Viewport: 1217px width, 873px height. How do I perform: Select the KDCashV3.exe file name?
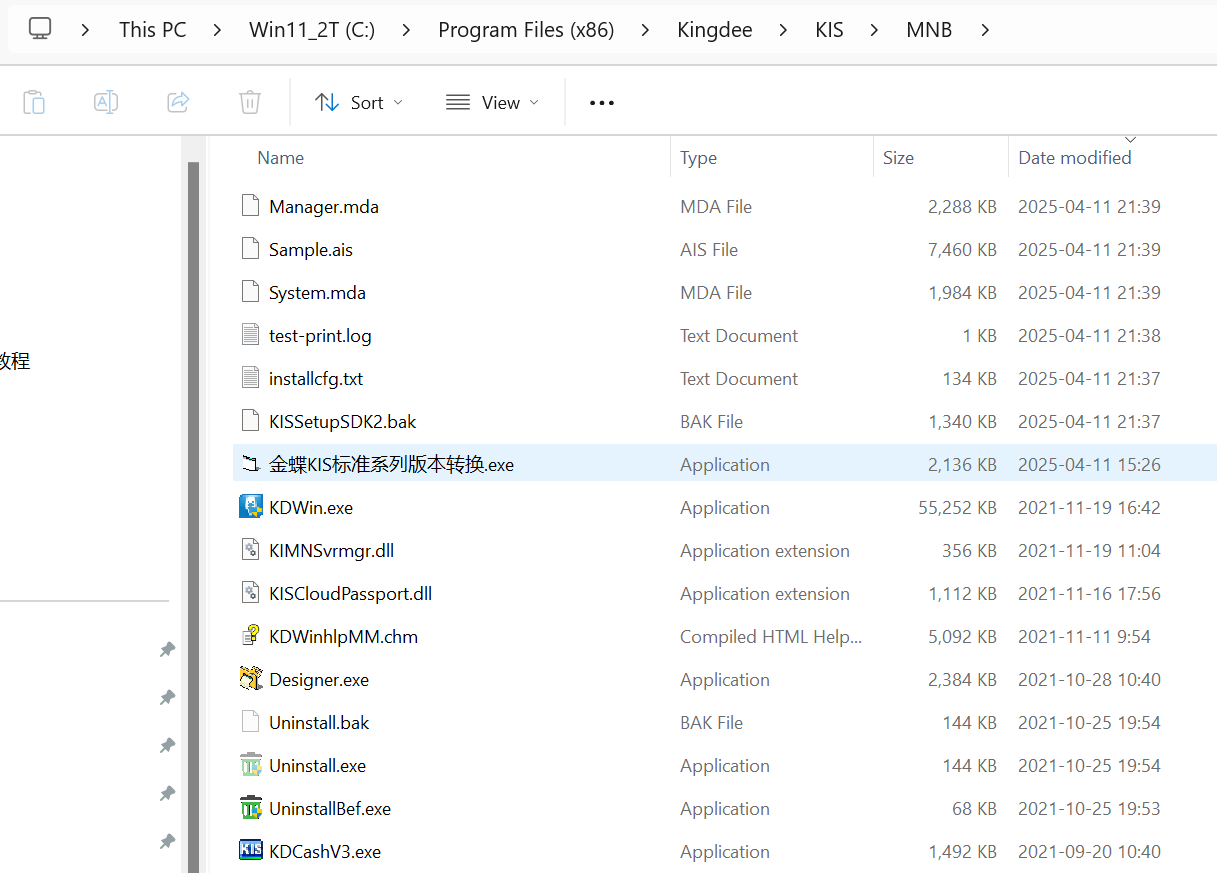click(x=325, y=851)
